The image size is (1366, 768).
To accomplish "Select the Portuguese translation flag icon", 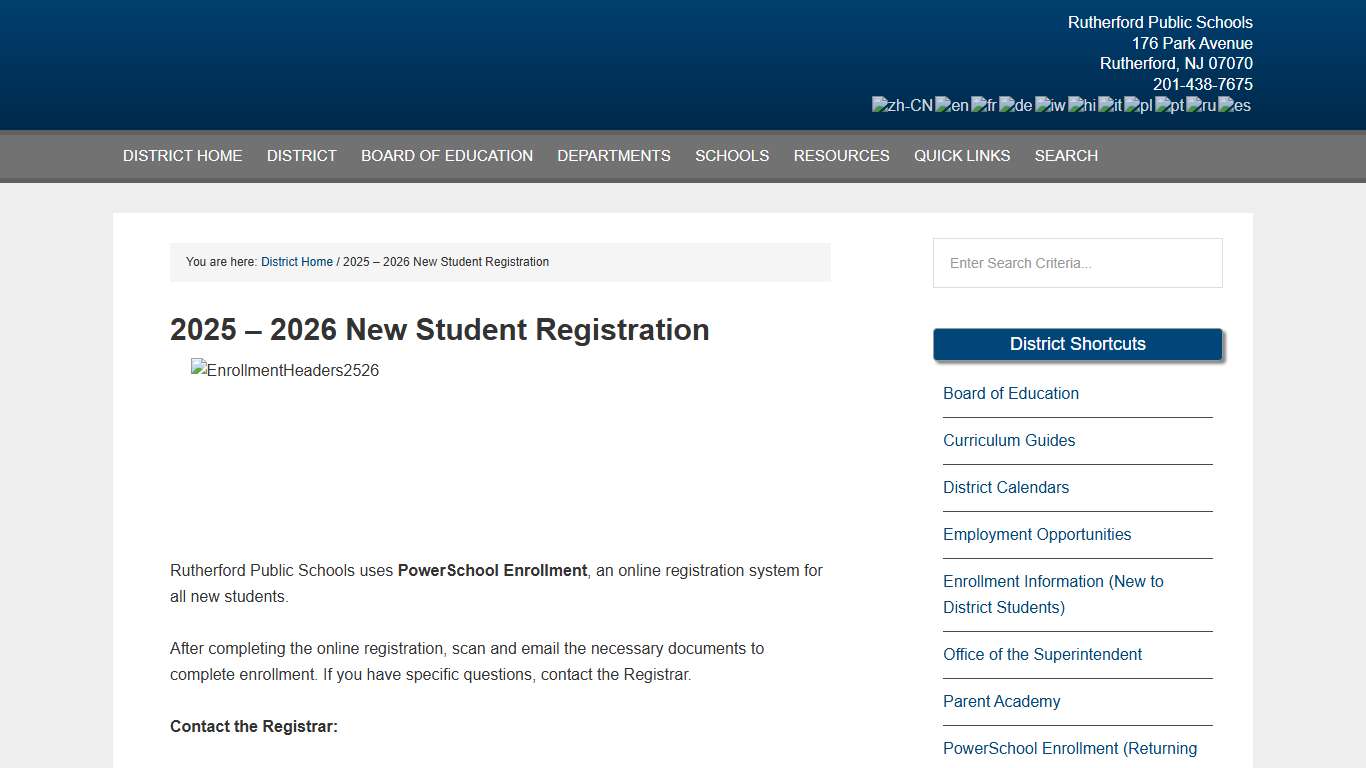I will click(1167, 105).
